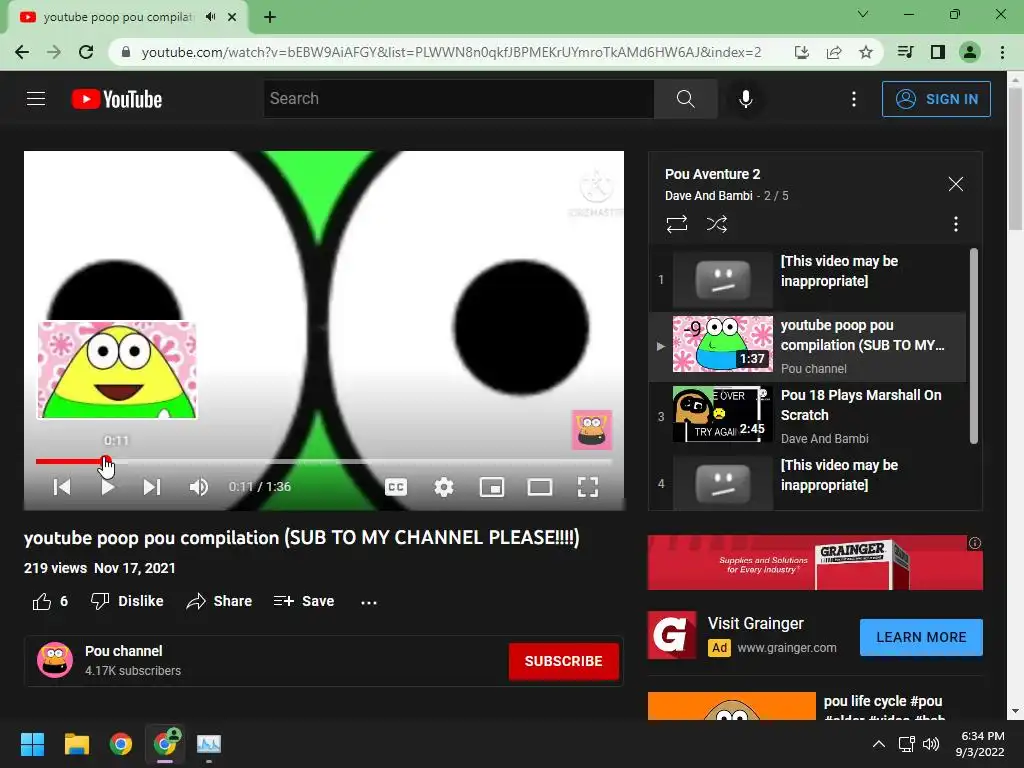Viewport: 1024px width, 768px height.
Task: Open Windows Start menu
Action: point(32,744)
